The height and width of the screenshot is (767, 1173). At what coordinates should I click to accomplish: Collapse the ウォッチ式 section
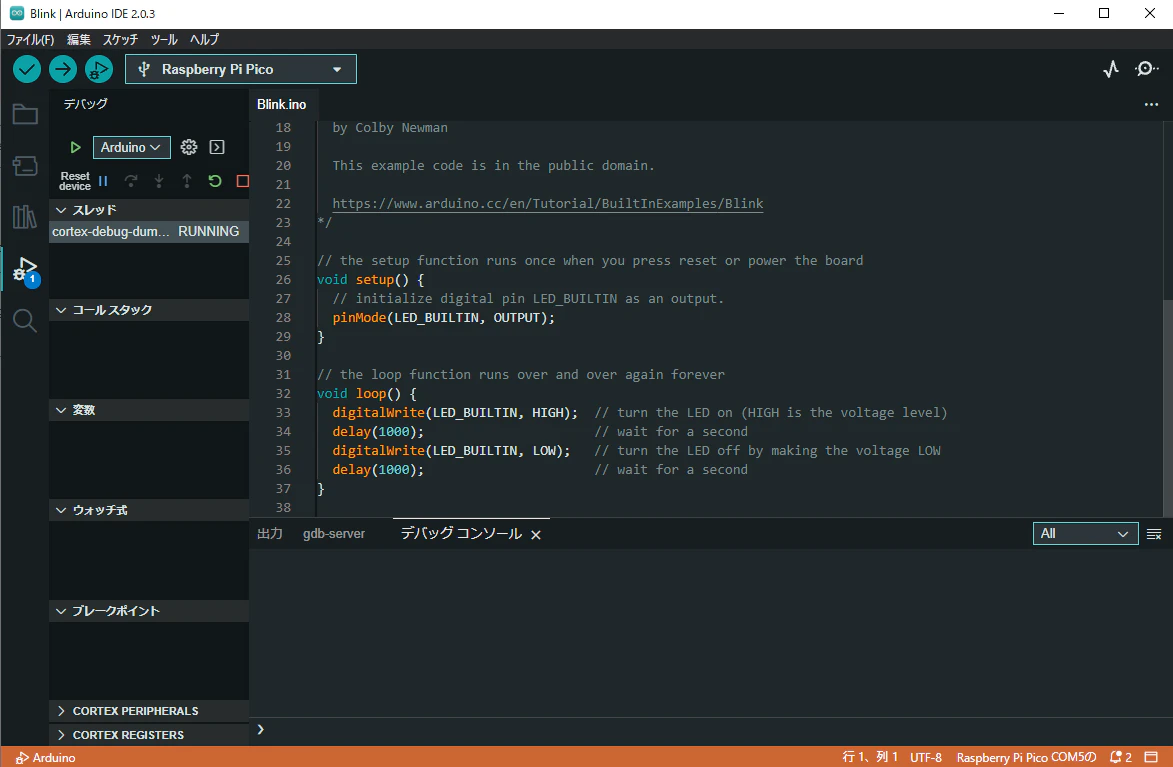pos(149,510)
